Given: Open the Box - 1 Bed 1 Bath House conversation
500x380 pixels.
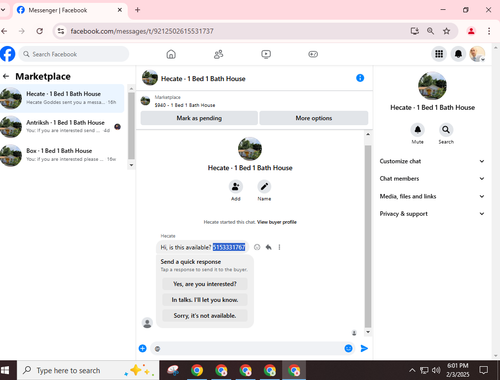Looking at the screenshot, I should pyautogui.click(x=62, y=155).
